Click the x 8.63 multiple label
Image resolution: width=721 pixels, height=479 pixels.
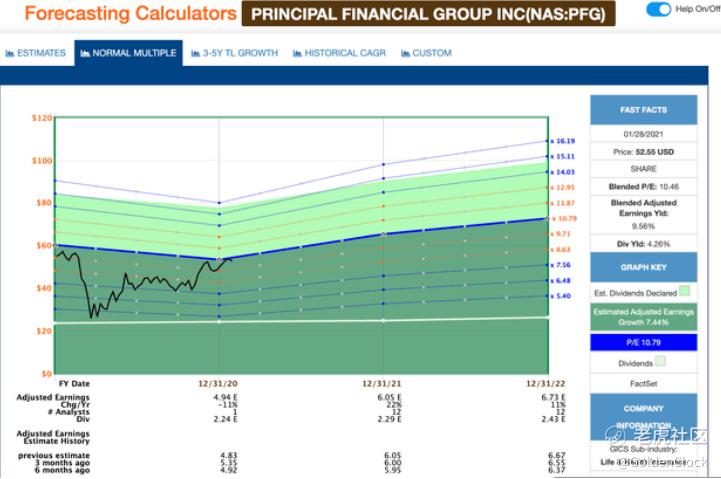pyautogui.click(x=561, y=249)
